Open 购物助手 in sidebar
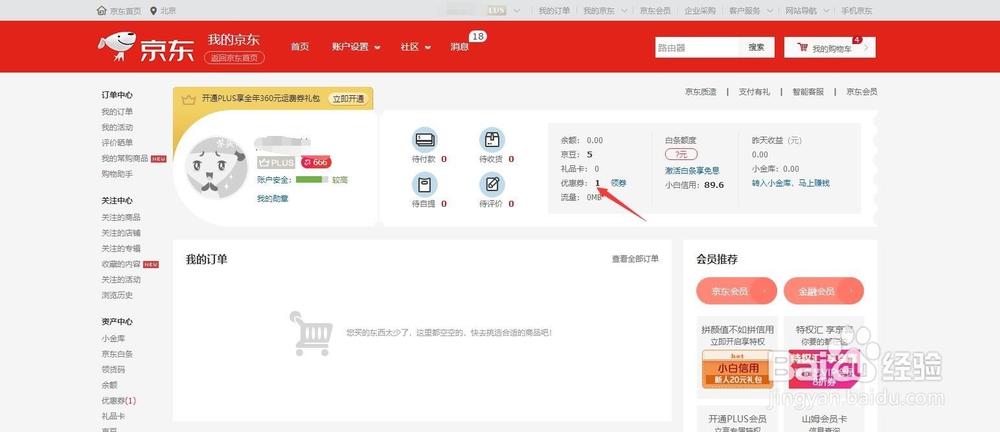This screenshot has width=1000, height=432. click(117, 174)
